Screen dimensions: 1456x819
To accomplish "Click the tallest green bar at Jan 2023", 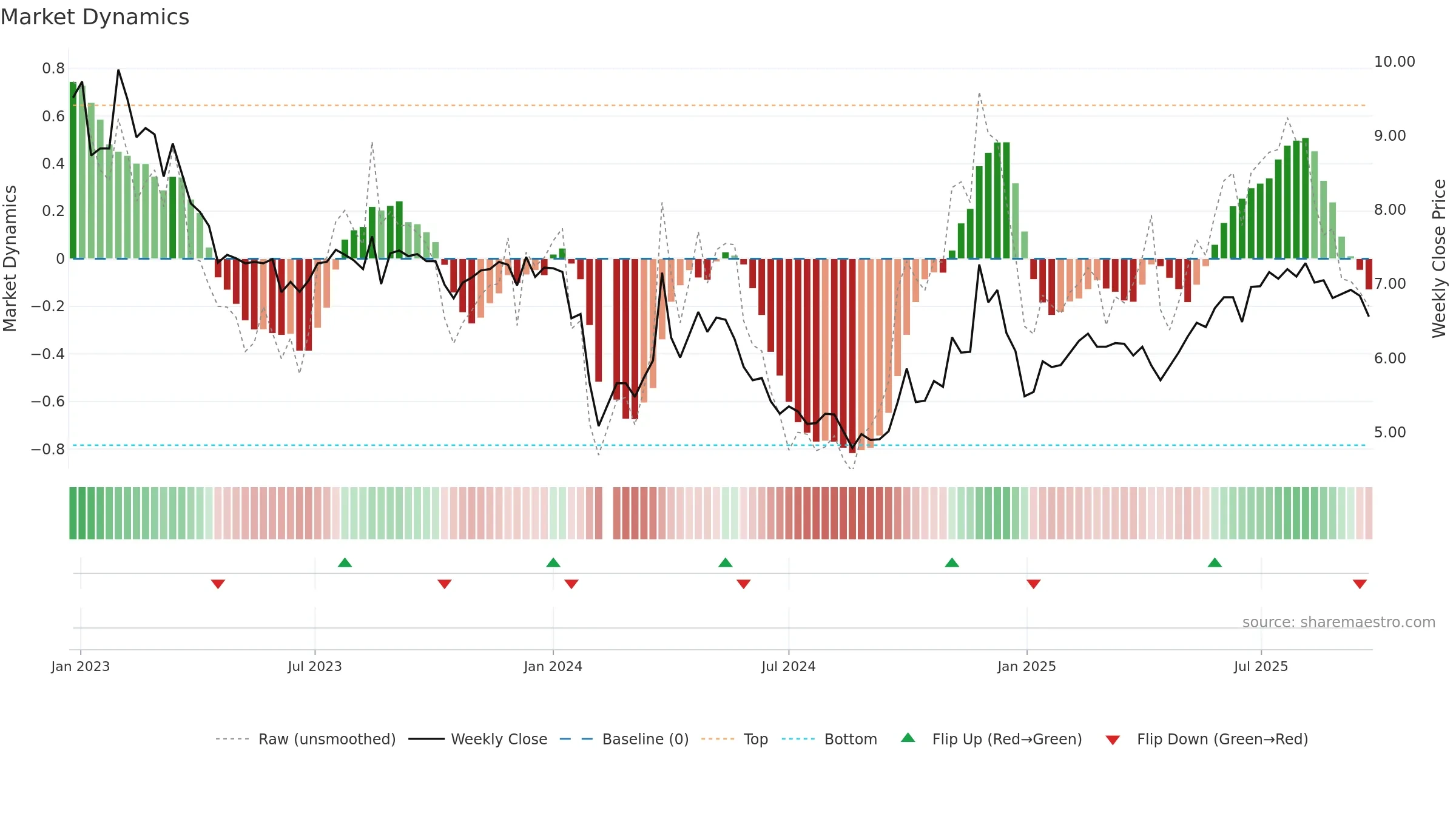I will [x=73, y=170].
